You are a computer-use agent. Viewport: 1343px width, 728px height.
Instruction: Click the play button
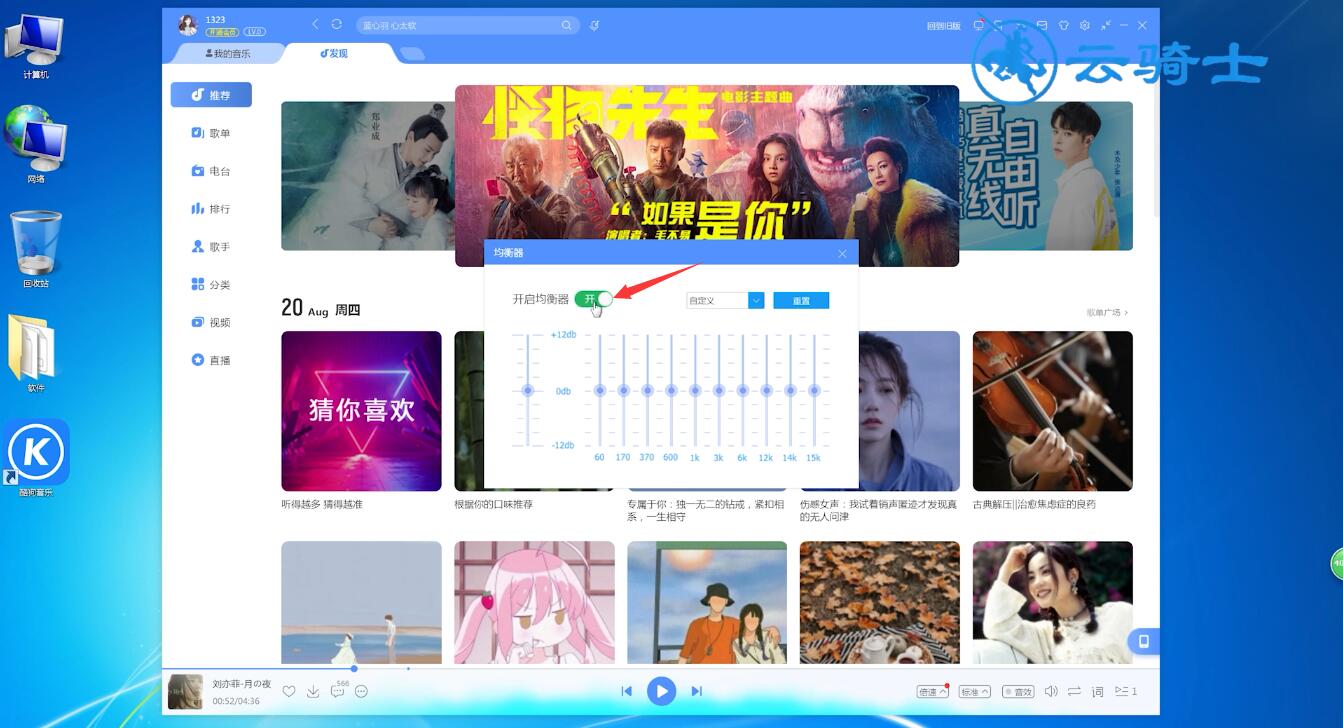point(661,691)
